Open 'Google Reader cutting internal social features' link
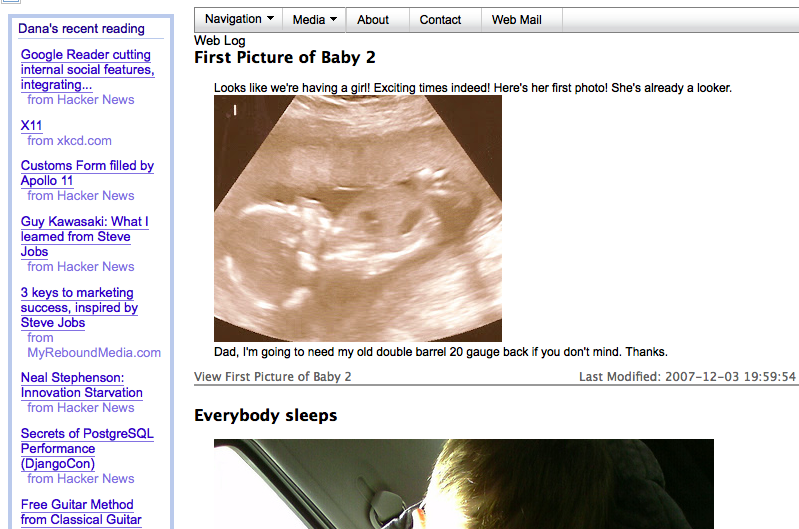Viewport: 799px width, 529px height. tap(87, 70)
